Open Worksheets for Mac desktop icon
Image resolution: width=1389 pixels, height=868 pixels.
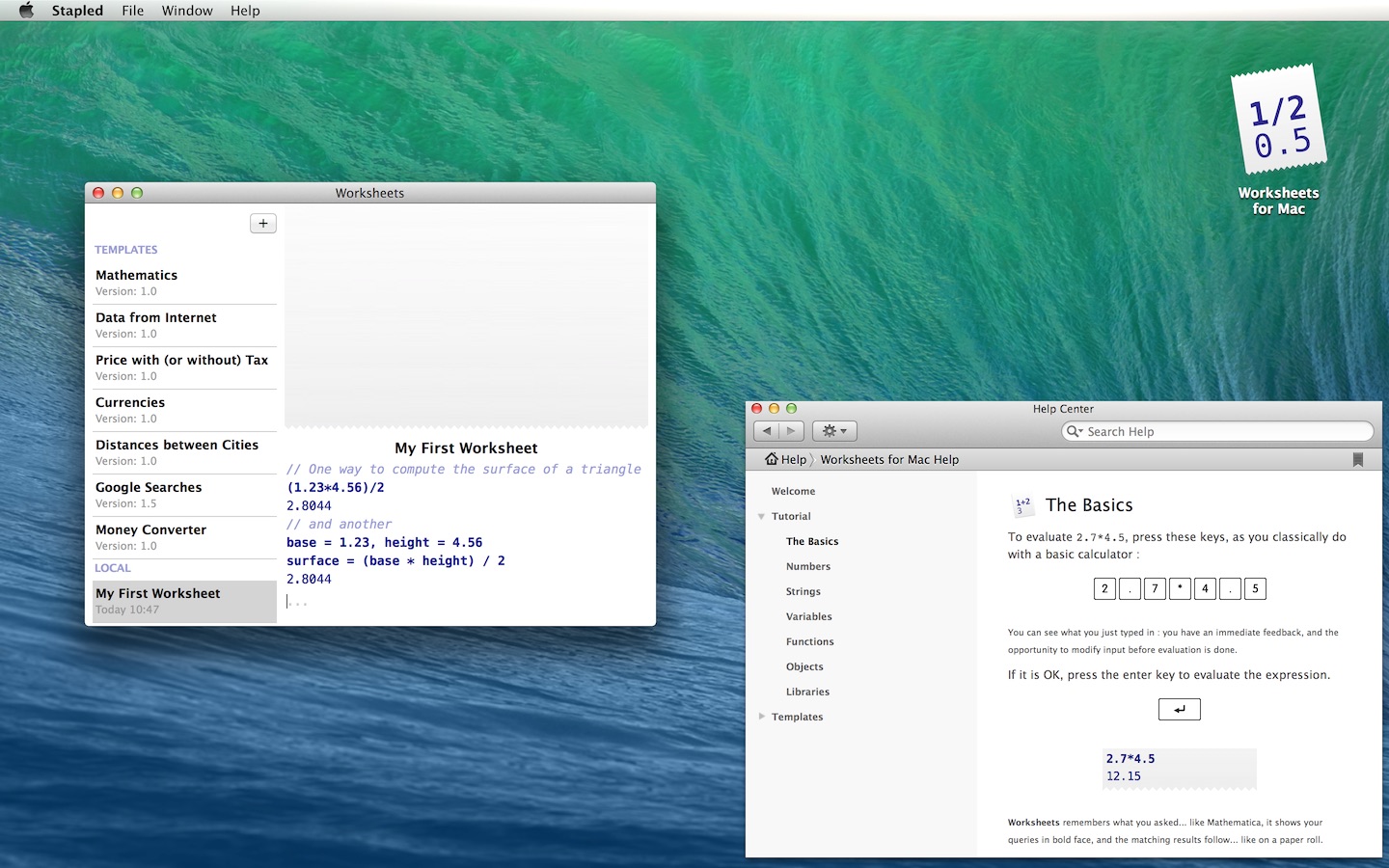pyautogui.click(x=1279, y=140)
